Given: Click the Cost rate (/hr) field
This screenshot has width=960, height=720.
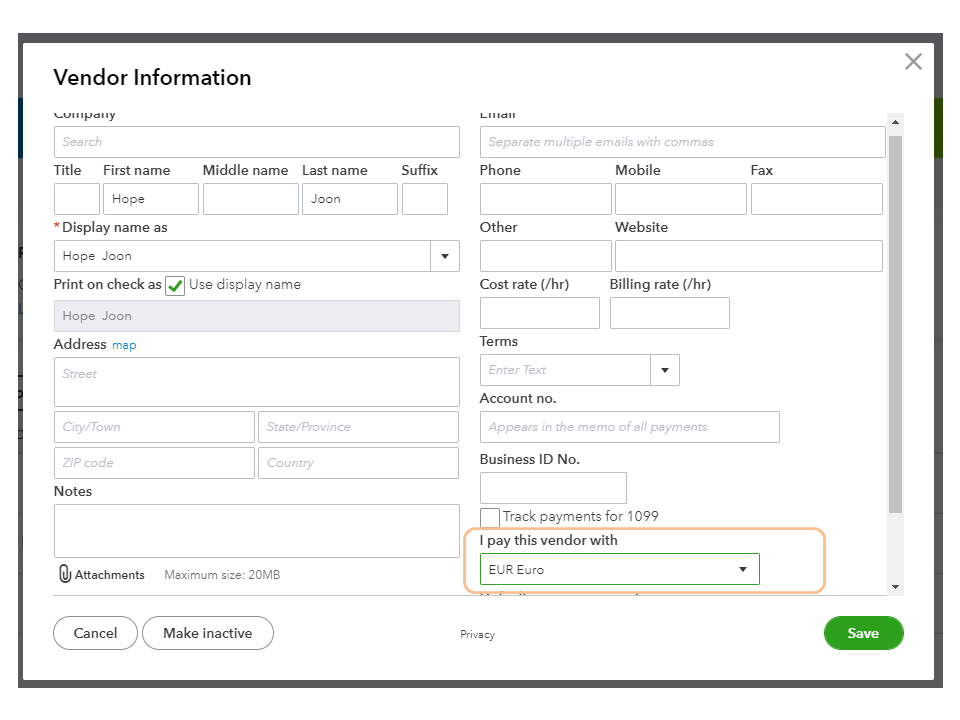Looking at the screenshot, I should (x=539, y=313).
